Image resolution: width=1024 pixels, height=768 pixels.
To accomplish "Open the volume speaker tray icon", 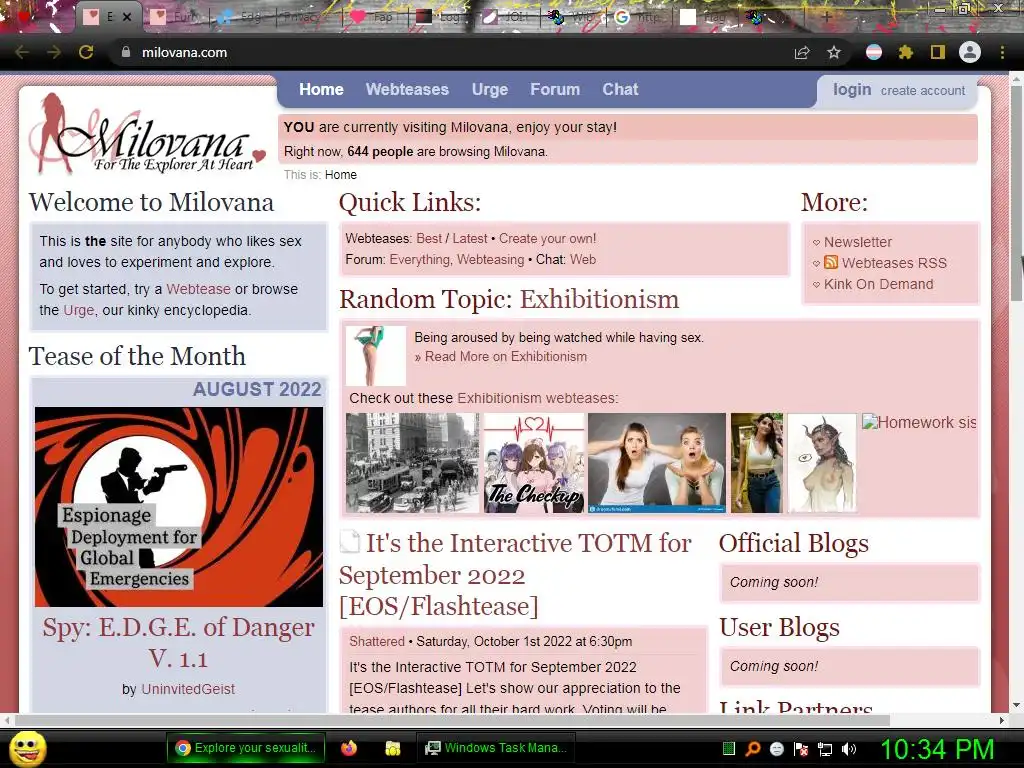I will (x=849, y=749).
